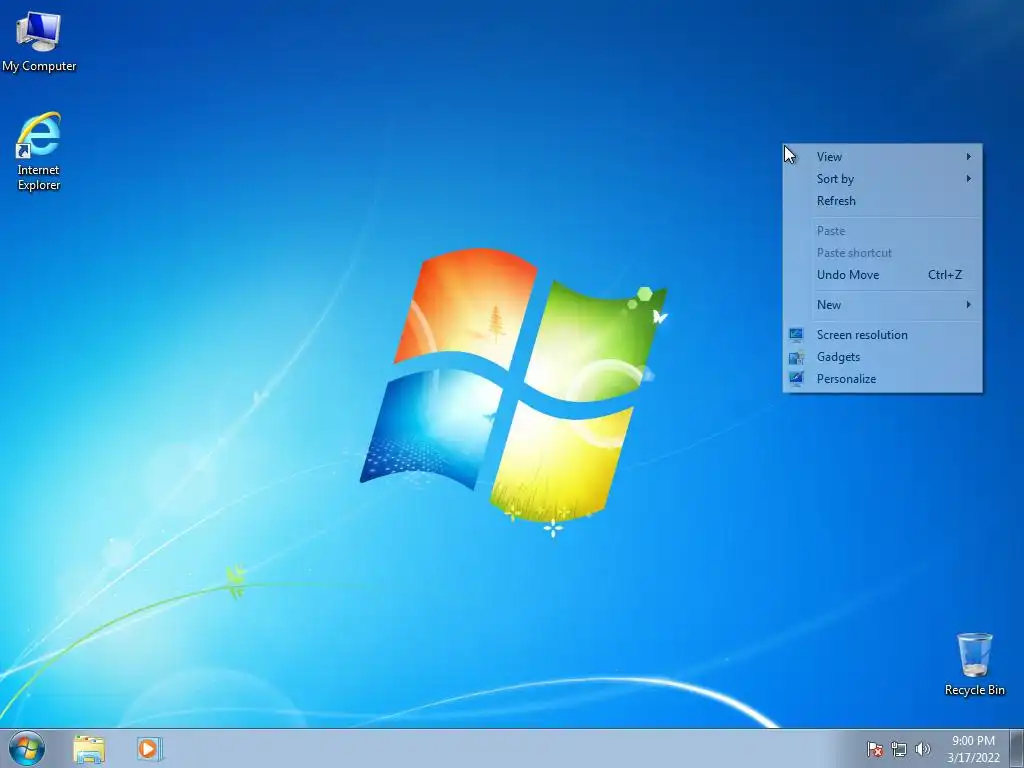Open Windows Media Player from taskbar
Screen dimensions: 1024x768
pyautogui.click(x=149, y=749)
